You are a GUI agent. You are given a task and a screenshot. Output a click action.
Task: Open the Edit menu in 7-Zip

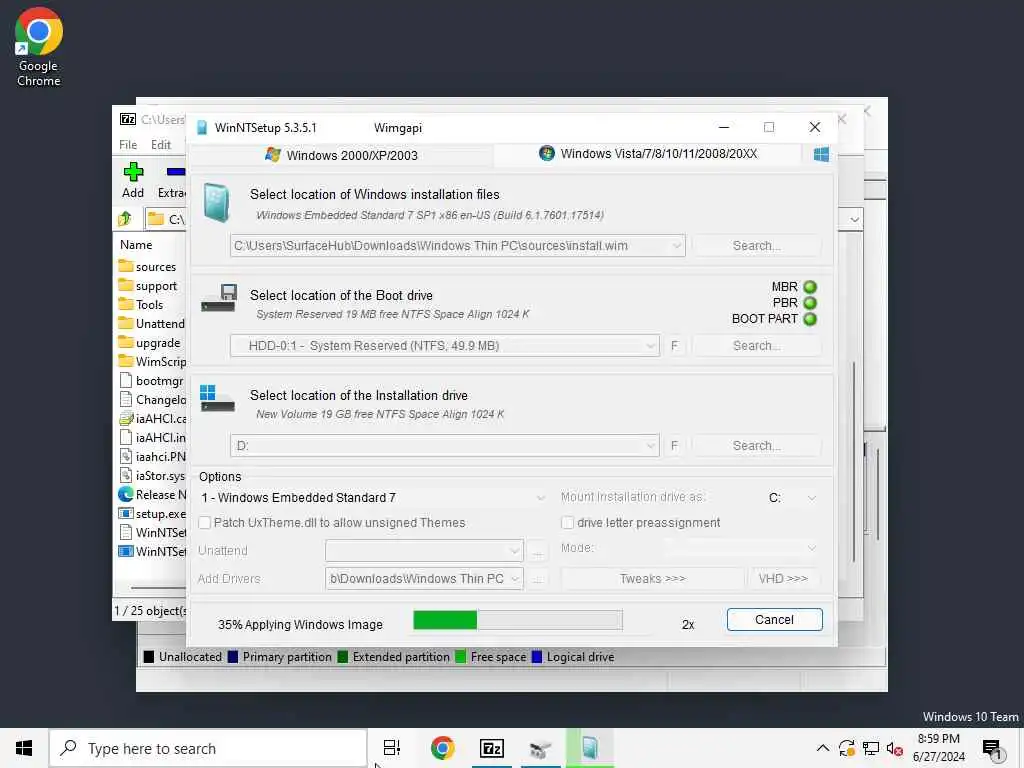pos(161,145)
